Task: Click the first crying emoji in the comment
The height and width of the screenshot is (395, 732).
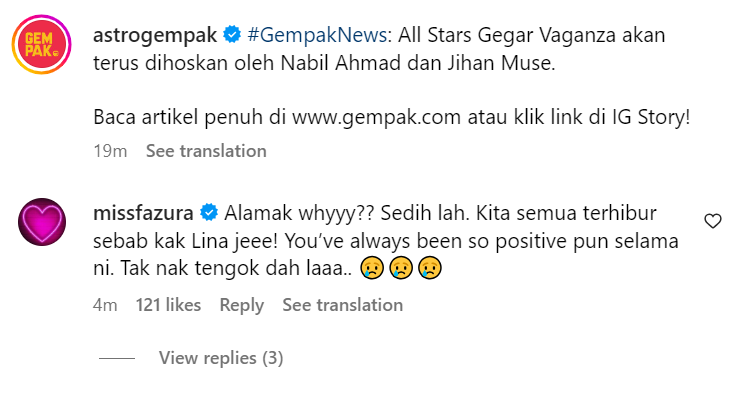Action: [x=372, y=268]
